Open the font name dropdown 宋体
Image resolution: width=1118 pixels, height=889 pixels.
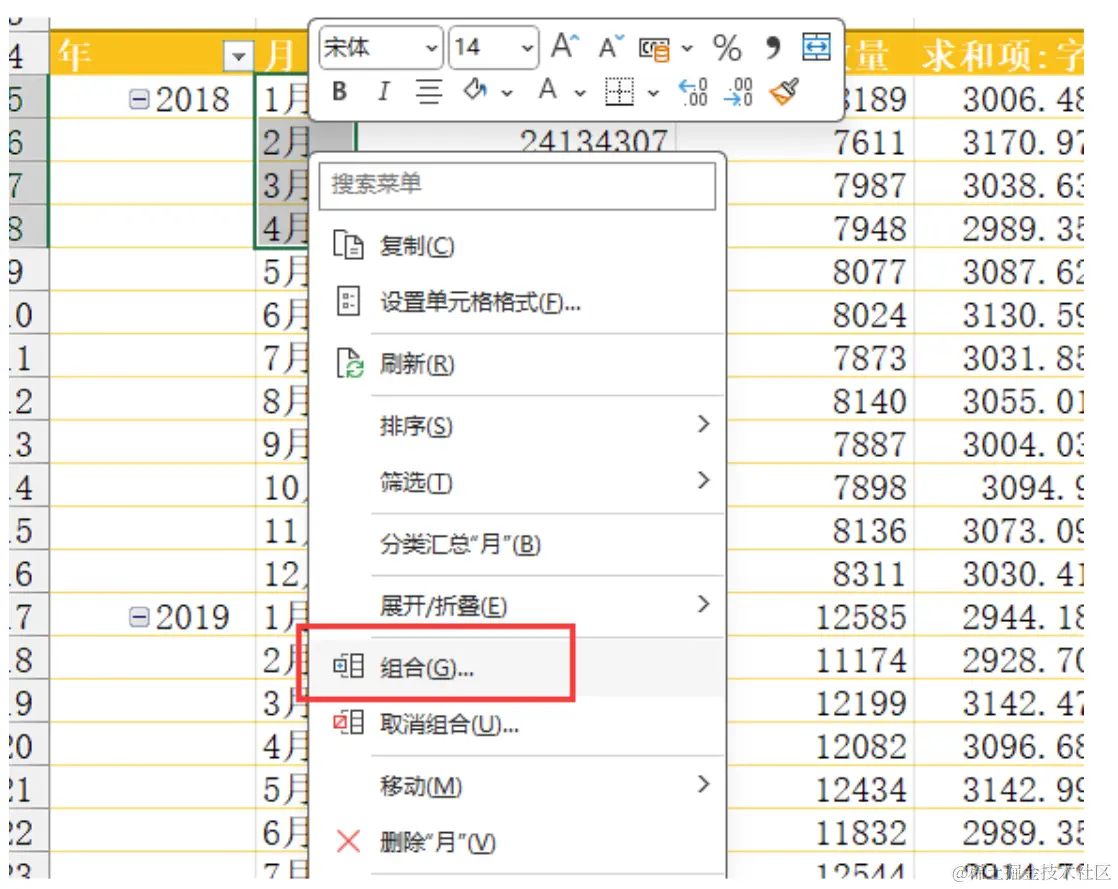click(431, 48)
